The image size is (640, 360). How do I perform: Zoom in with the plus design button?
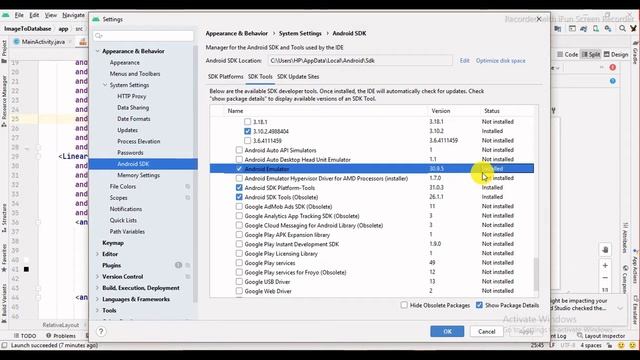(x=605, y=266)
